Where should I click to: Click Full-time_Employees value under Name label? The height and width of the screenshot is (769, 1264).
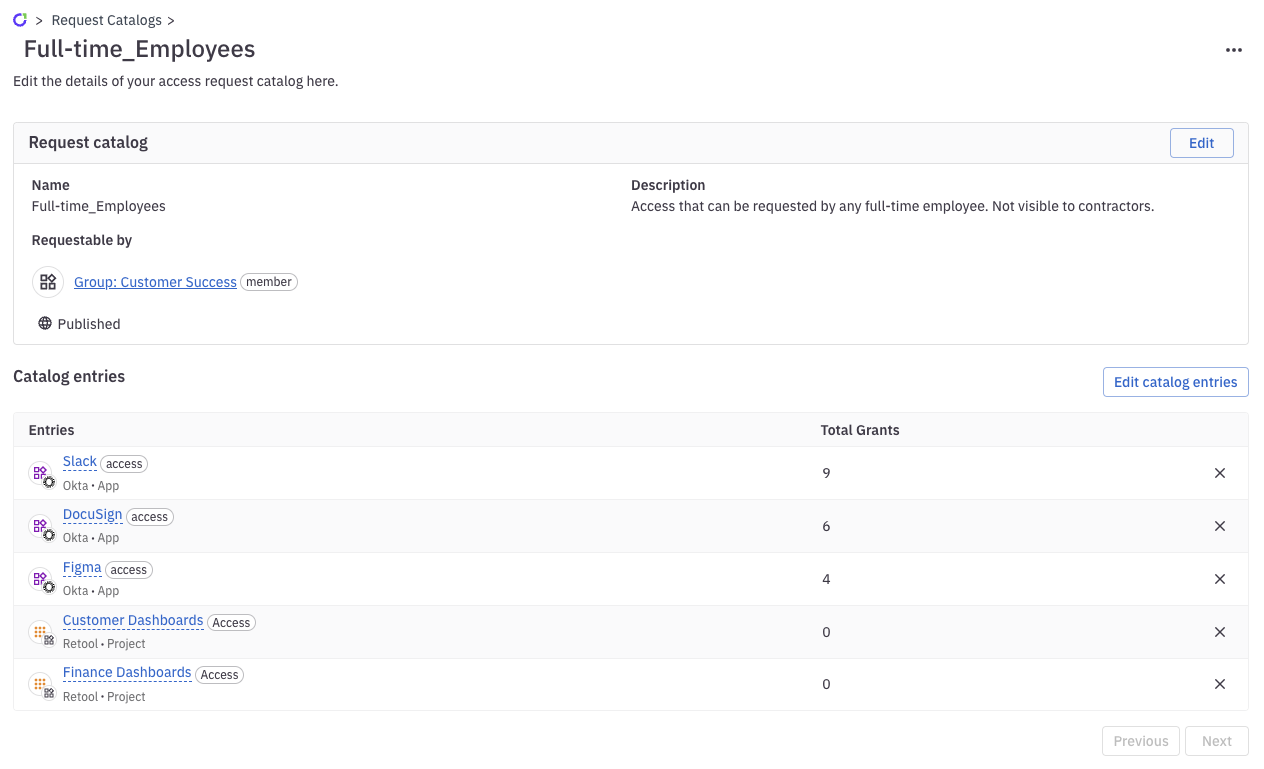tap(98, 206)
